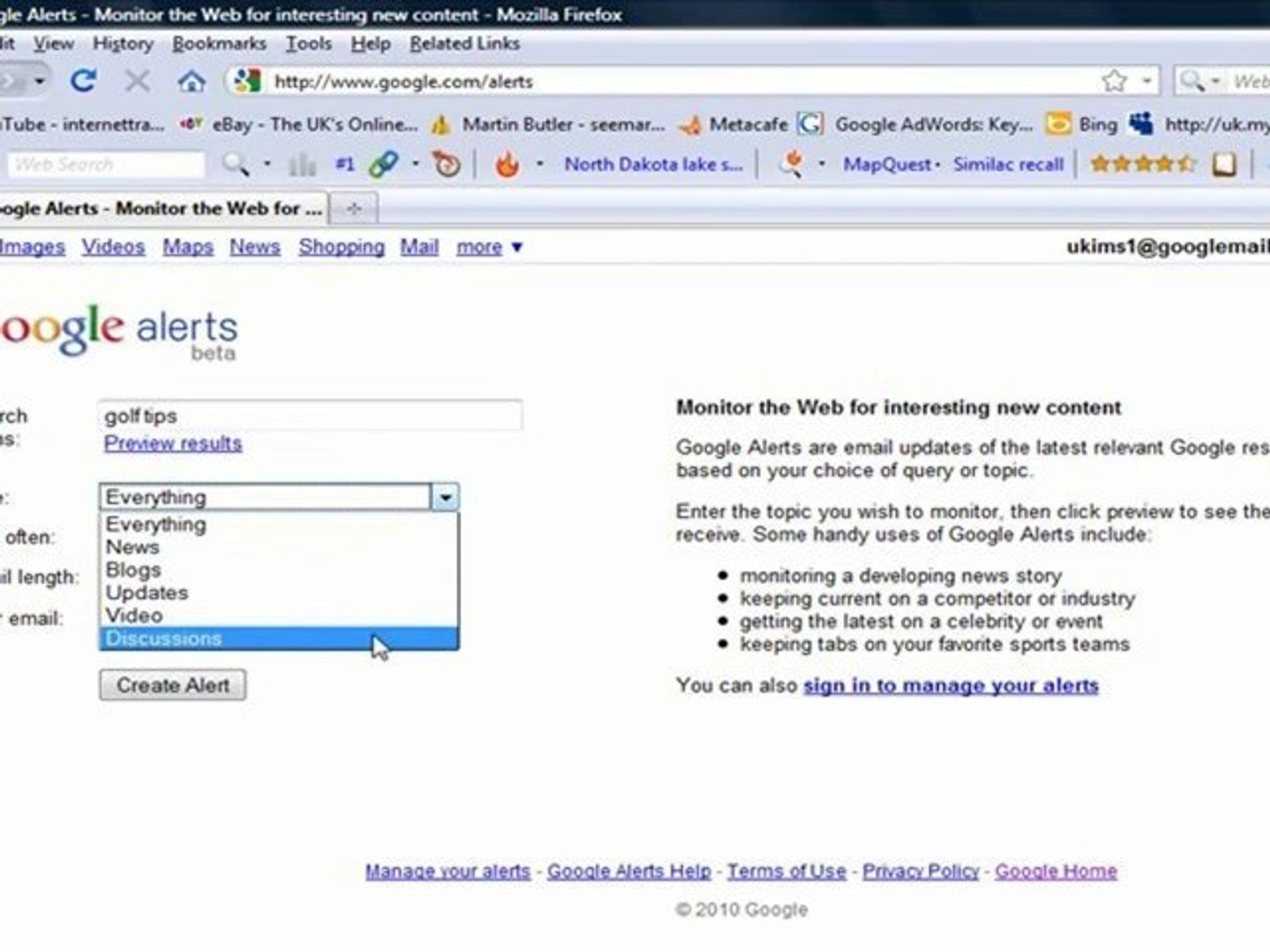
Task: Bookmark this page with the star icon
Action: 1114,81
